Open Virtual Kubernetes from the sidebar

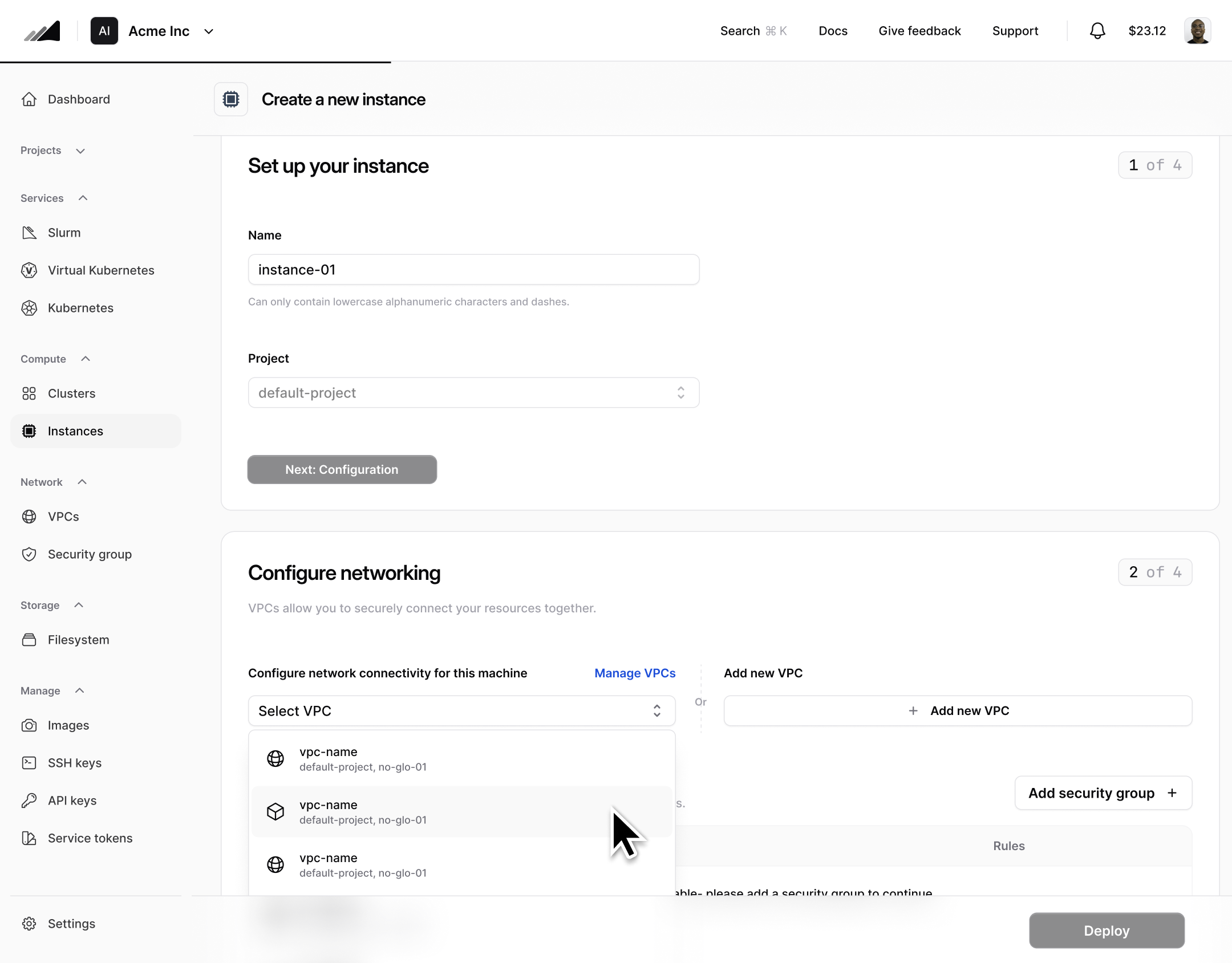(x=100, y=270)
